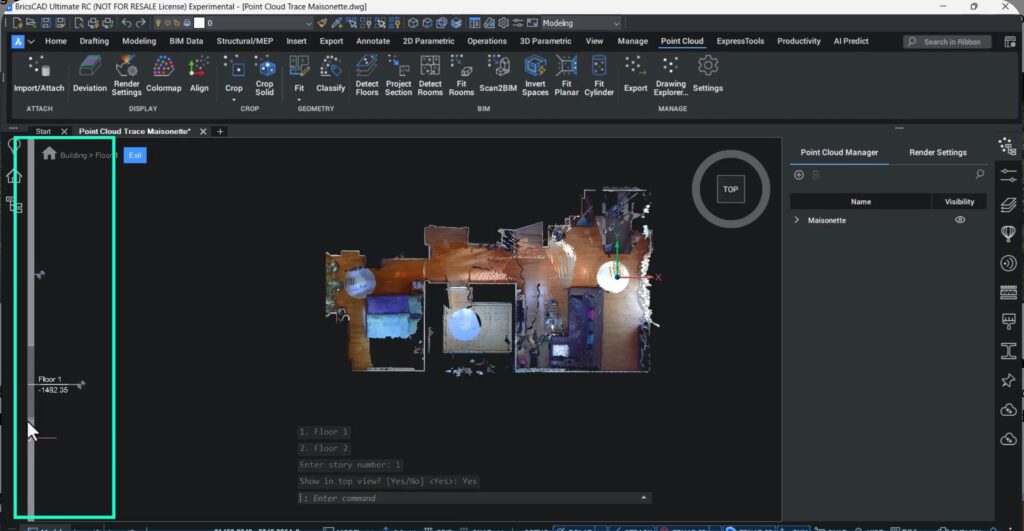Add a point cloud with the plus icon
This screenshot has width=1024, height=531.
tap(799, 174)
